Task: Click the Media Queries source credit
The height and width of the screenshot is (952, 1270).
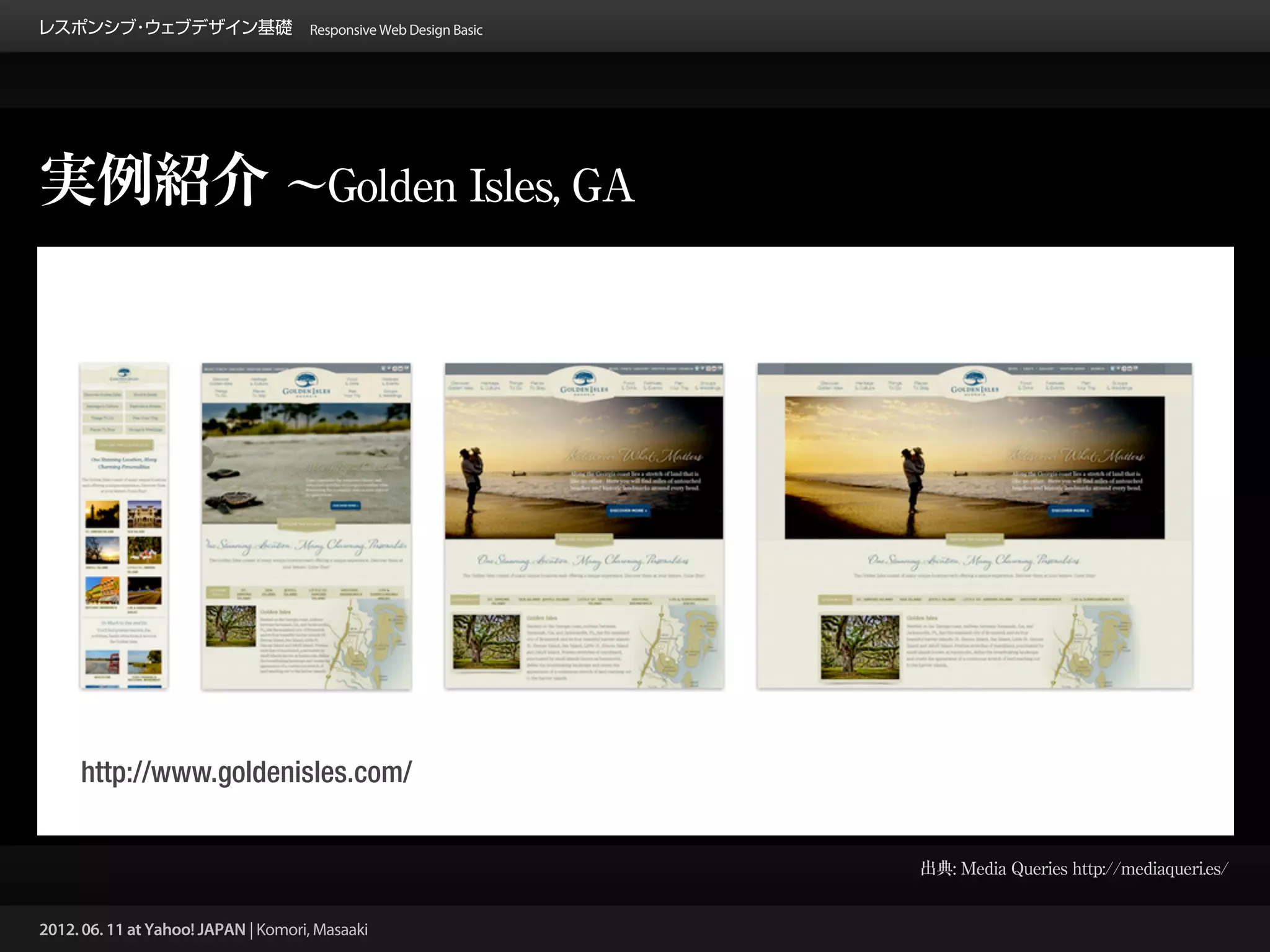Action: [x=1074, y=868]
